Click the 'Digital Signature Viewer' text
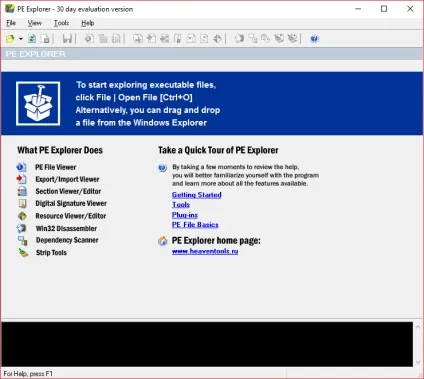This screenshot has width=424, height=379. click(x=71, y=203)
